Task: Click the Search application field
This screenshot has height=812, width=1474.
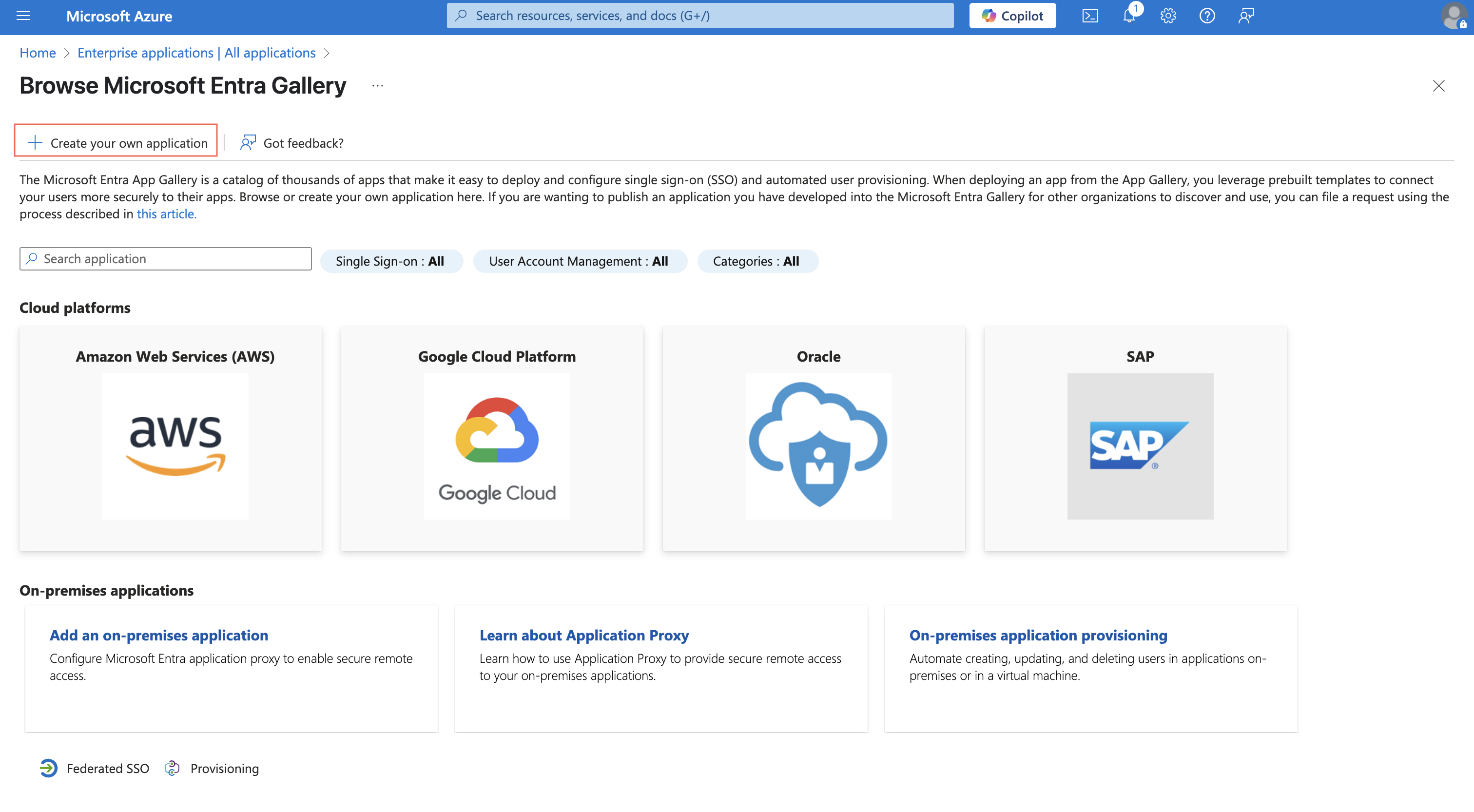Action: point(166,259)
